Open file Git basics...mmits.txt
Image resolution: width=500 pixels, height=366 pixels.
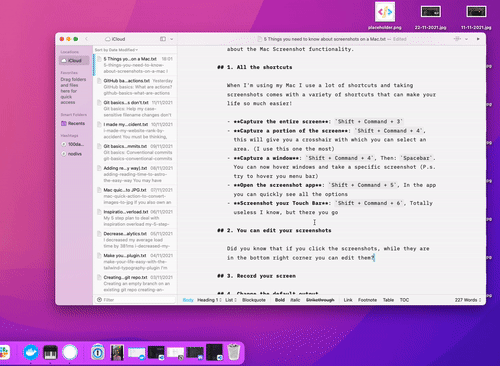(x=135, y=152)
